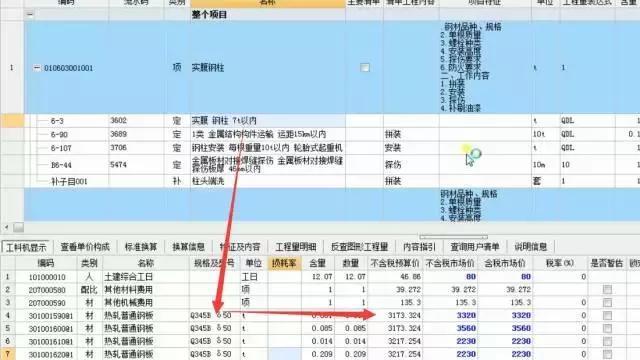Open the 工程量明细 tab
Screen dimensions: 640x360
[296, 247]
